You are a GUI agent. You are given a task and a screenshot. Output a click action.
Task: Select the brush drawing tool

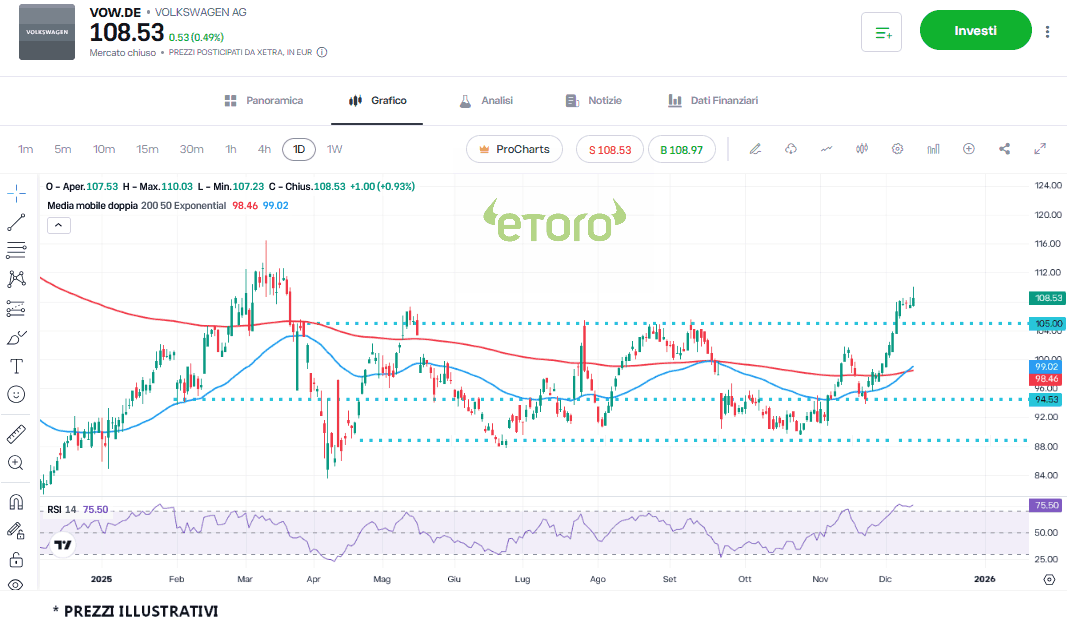16,337
